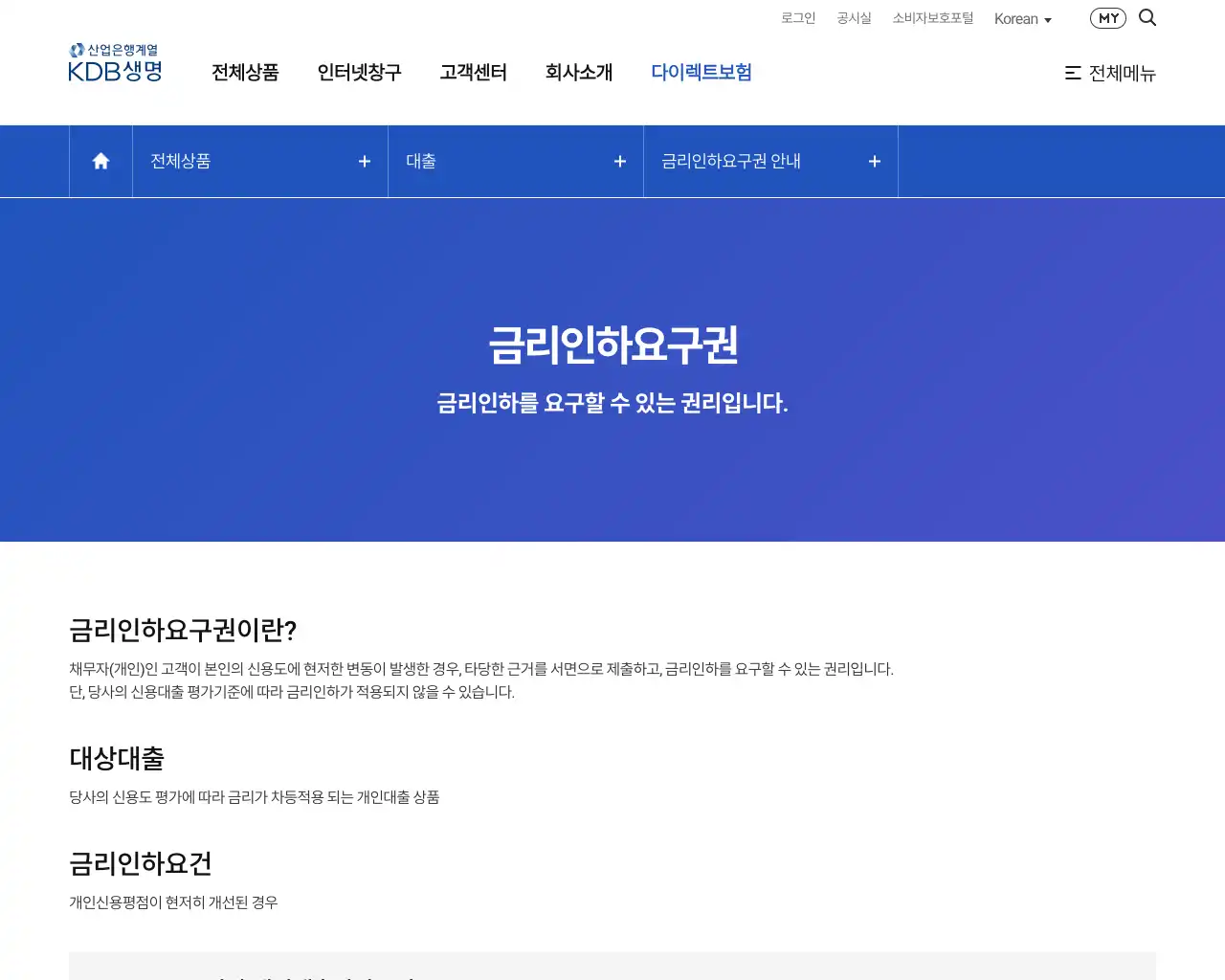Open the 고객센터 menu

tap(473, 72)
